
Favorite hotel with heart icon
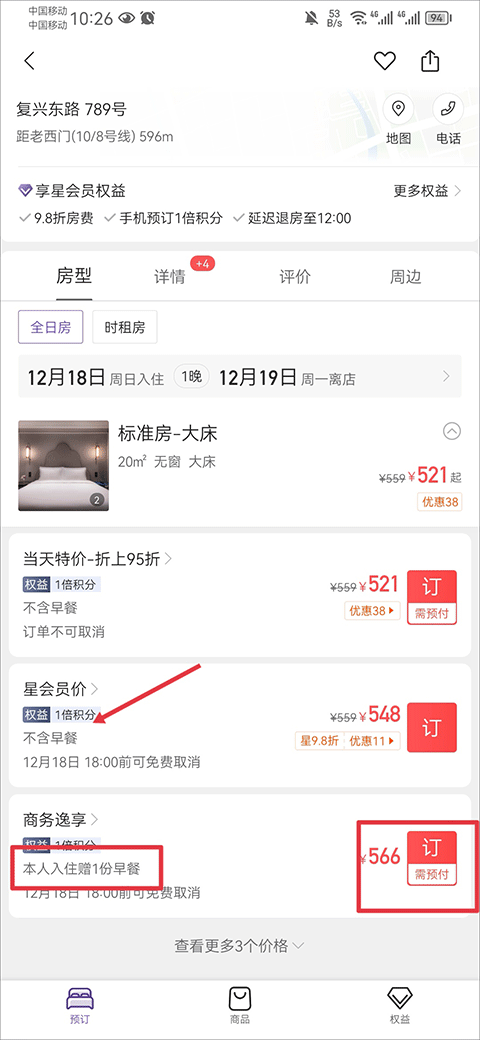[385, 61]
